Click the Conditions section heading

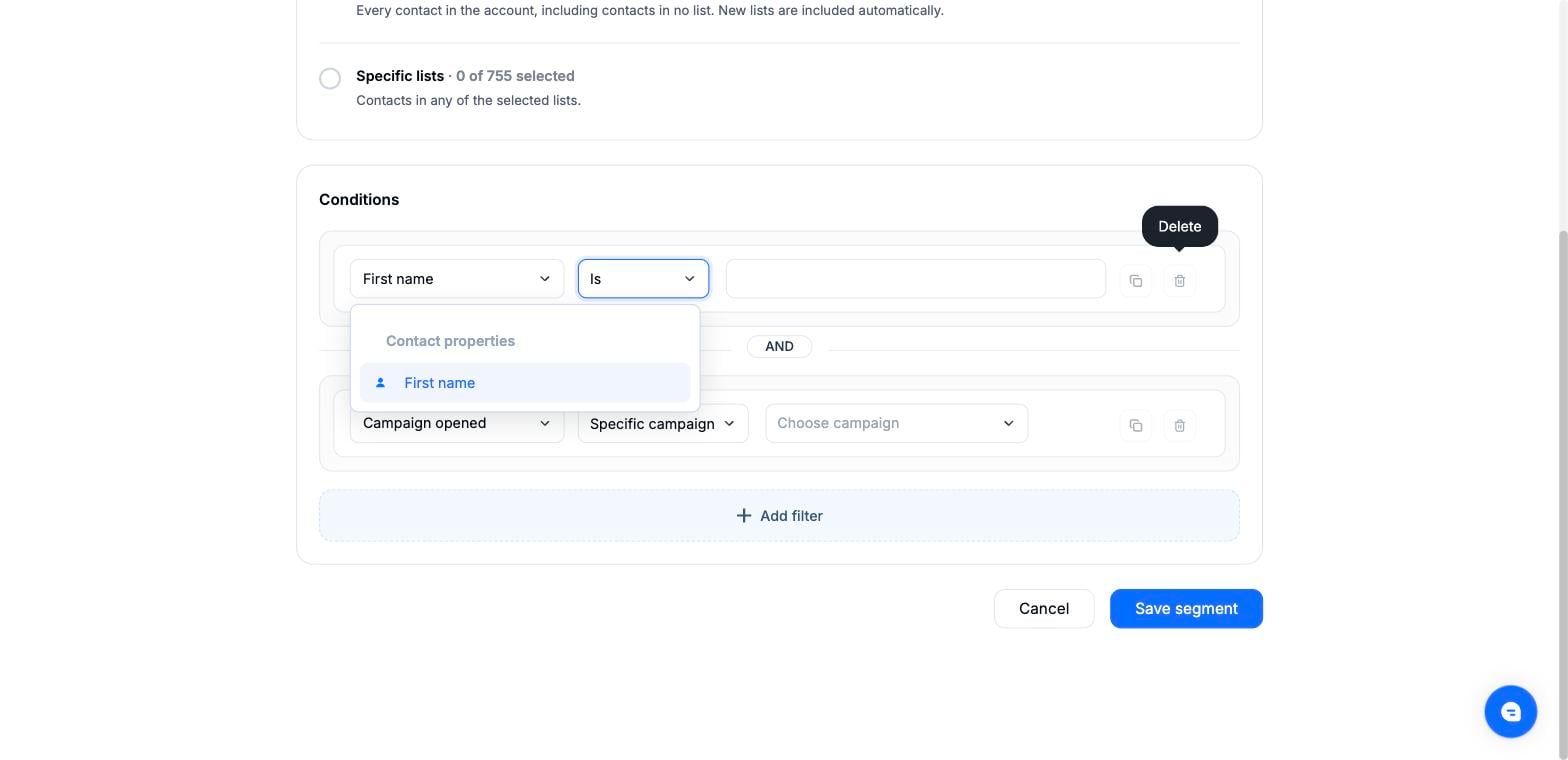[359, 200]
